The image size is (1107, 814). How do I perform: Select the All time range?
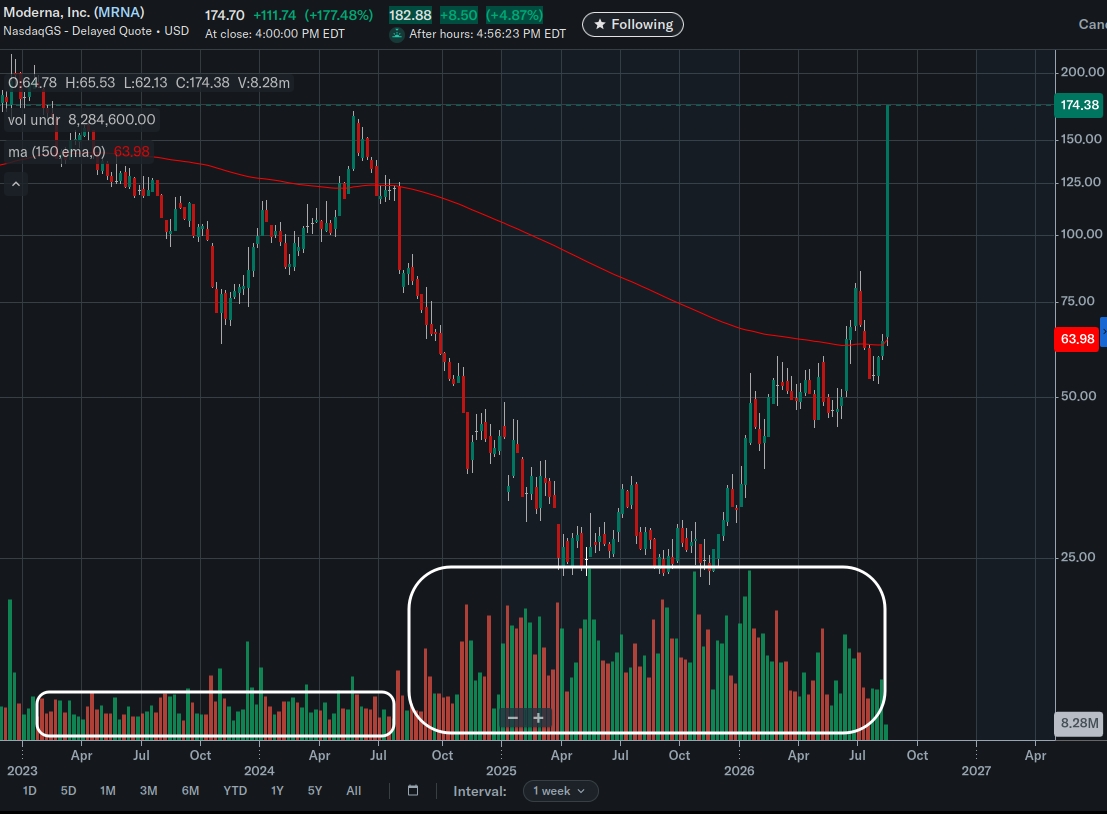(x=354, y=791)
